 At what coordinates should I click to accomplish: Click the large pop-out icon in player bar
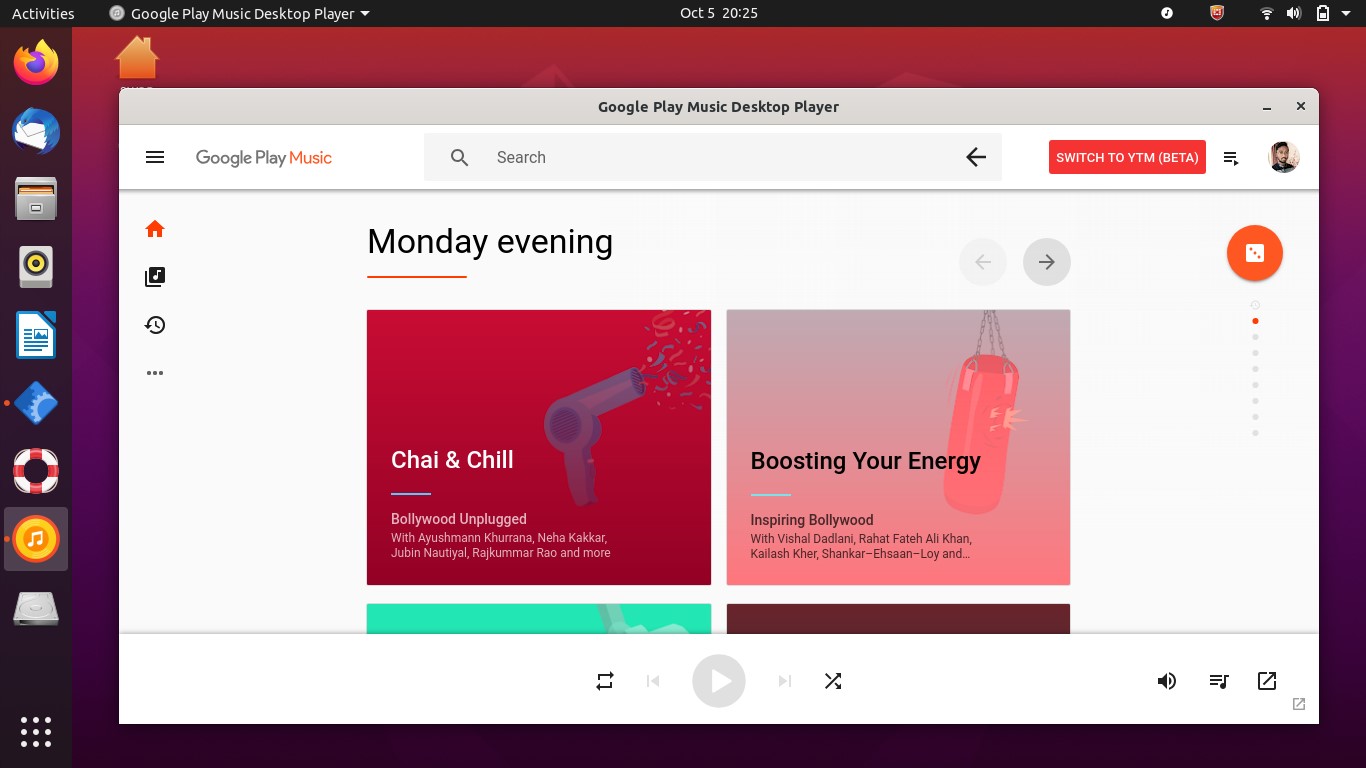pos(1267,681)
